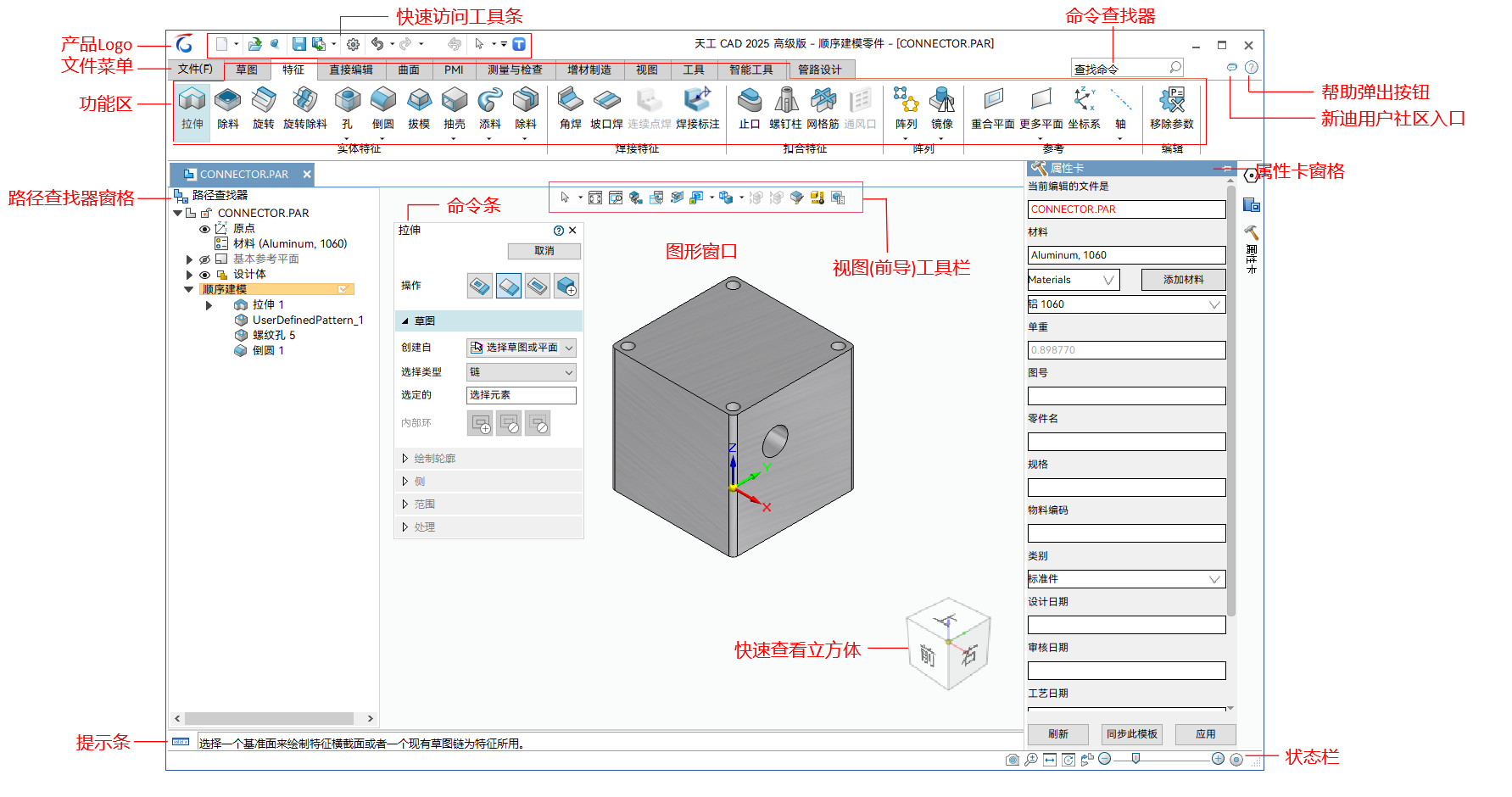Pick the 螺钉柱 mounting boss tool
This screenshot has width=1512, height=797.
786,109
